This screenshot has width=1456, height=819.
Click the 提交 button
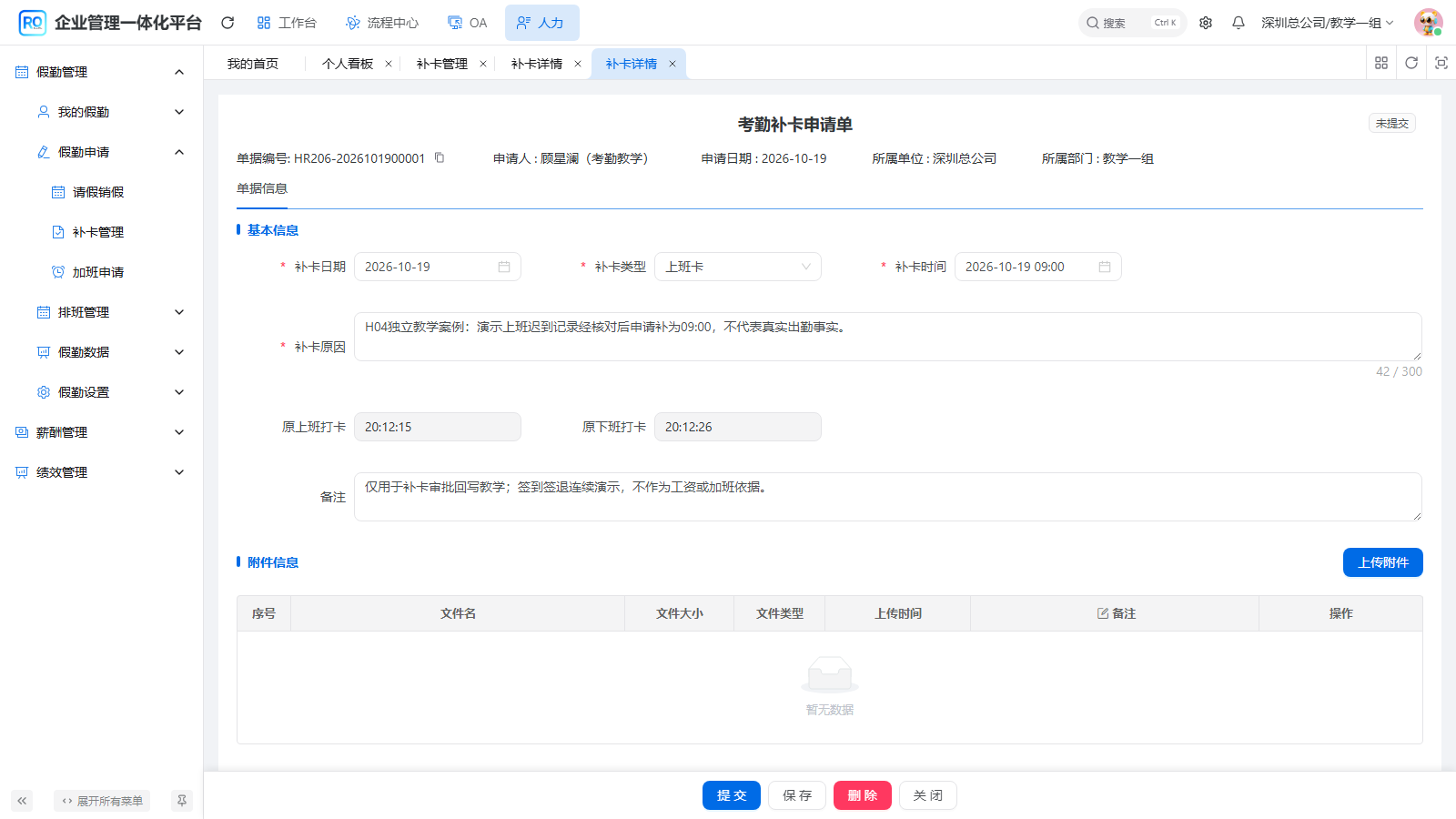point(732,795)
